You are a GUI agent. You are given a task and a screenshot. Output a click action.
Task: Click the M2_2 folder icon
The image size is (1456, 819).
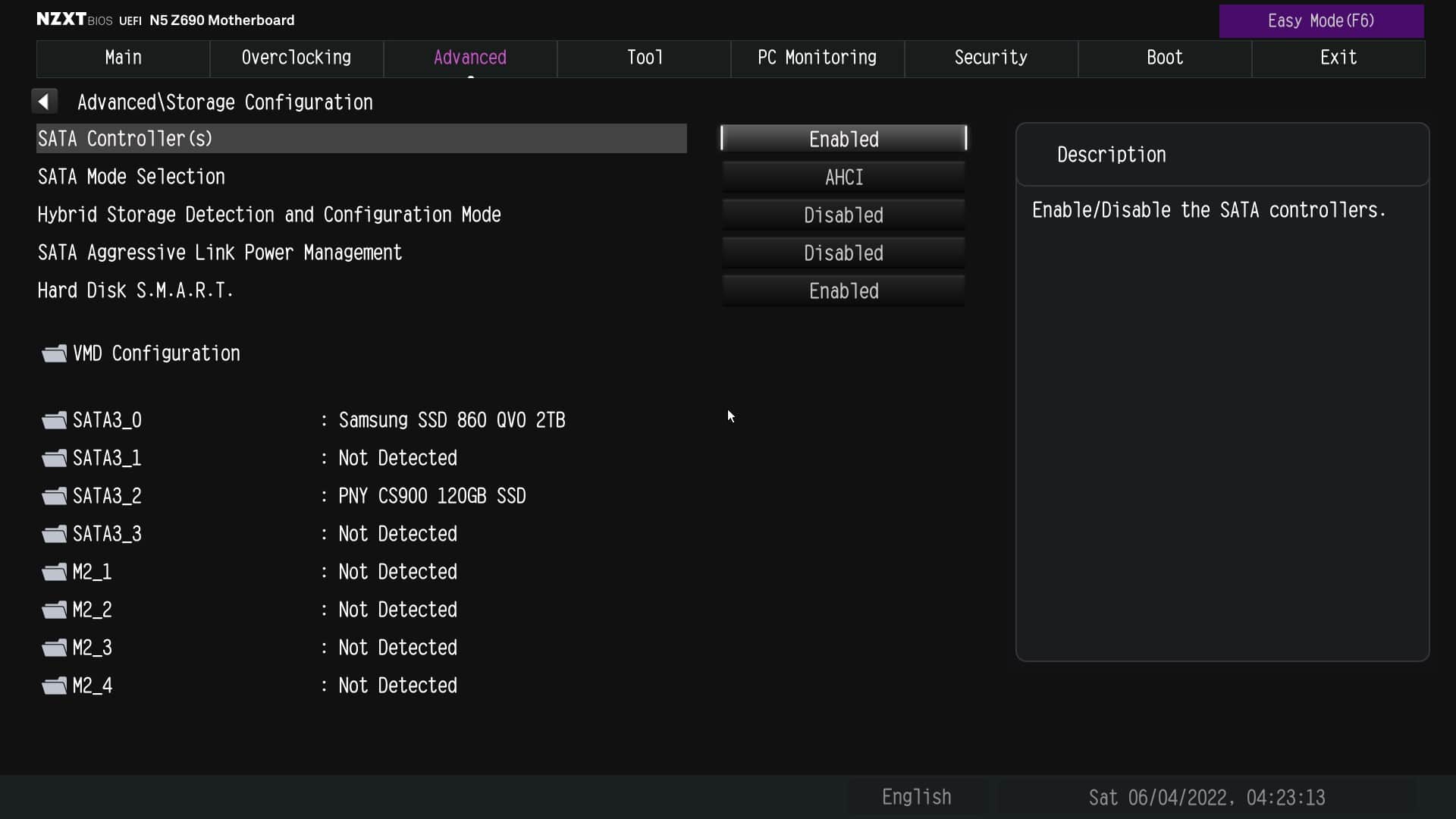[55, 610]
